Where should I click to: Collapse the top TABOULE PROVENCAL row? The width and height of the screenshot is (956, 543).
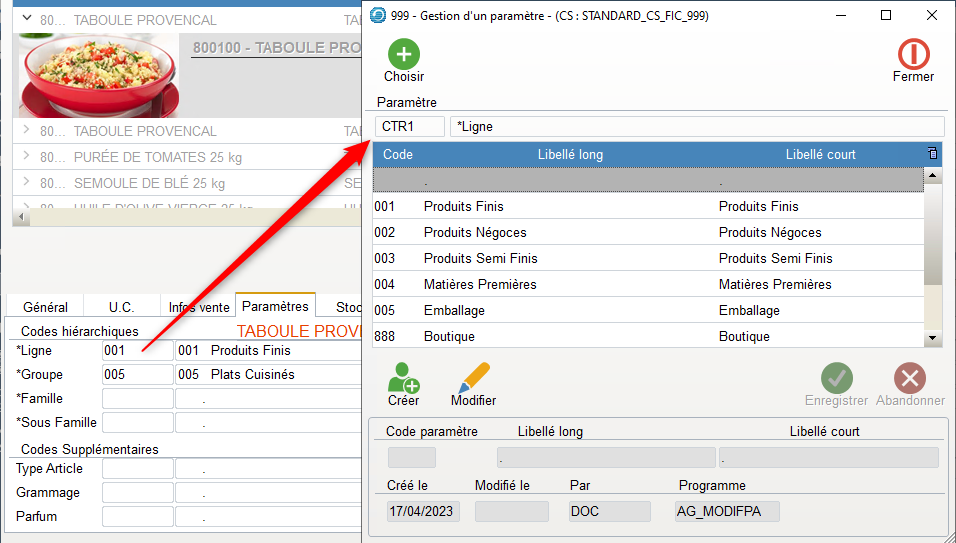27,19
